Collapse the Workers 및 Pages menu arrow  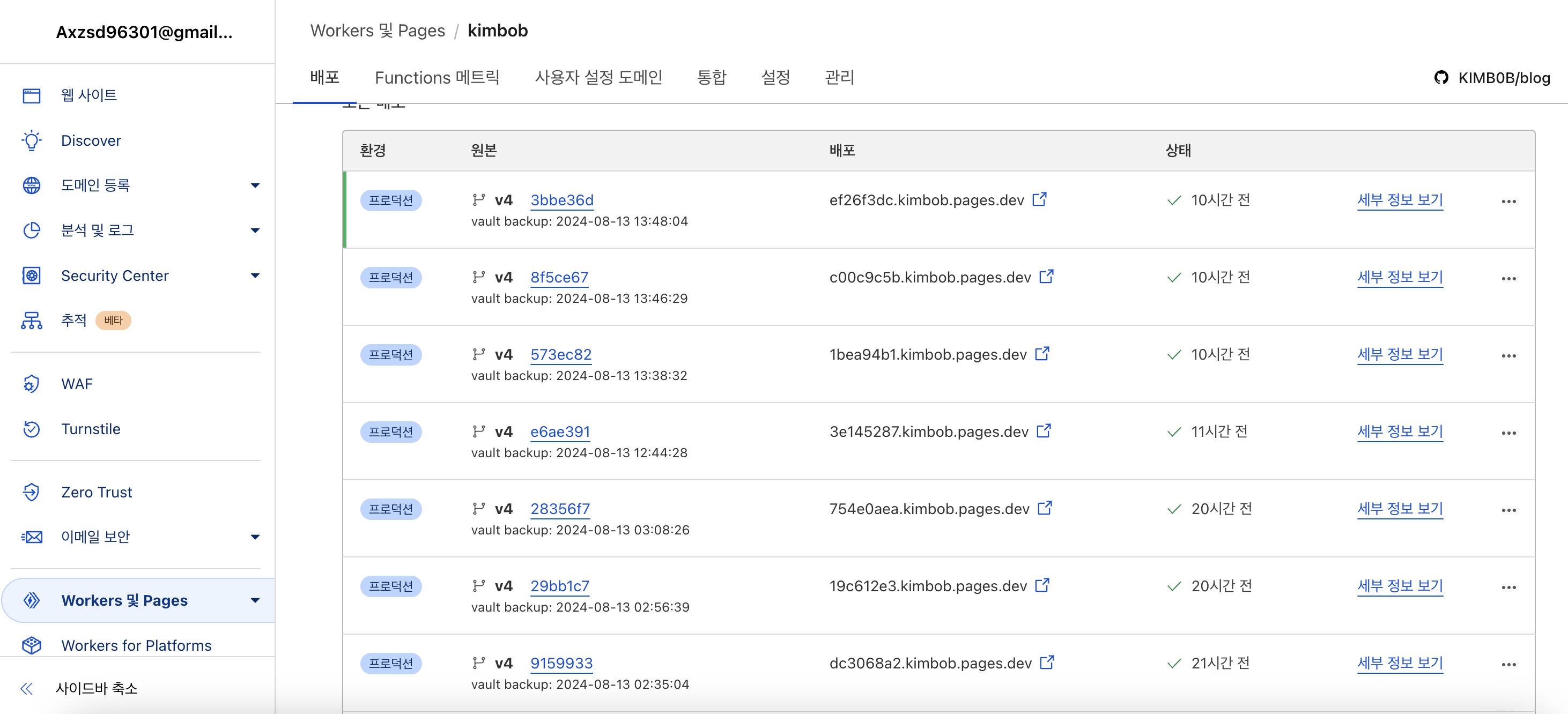tap(255, 600)
